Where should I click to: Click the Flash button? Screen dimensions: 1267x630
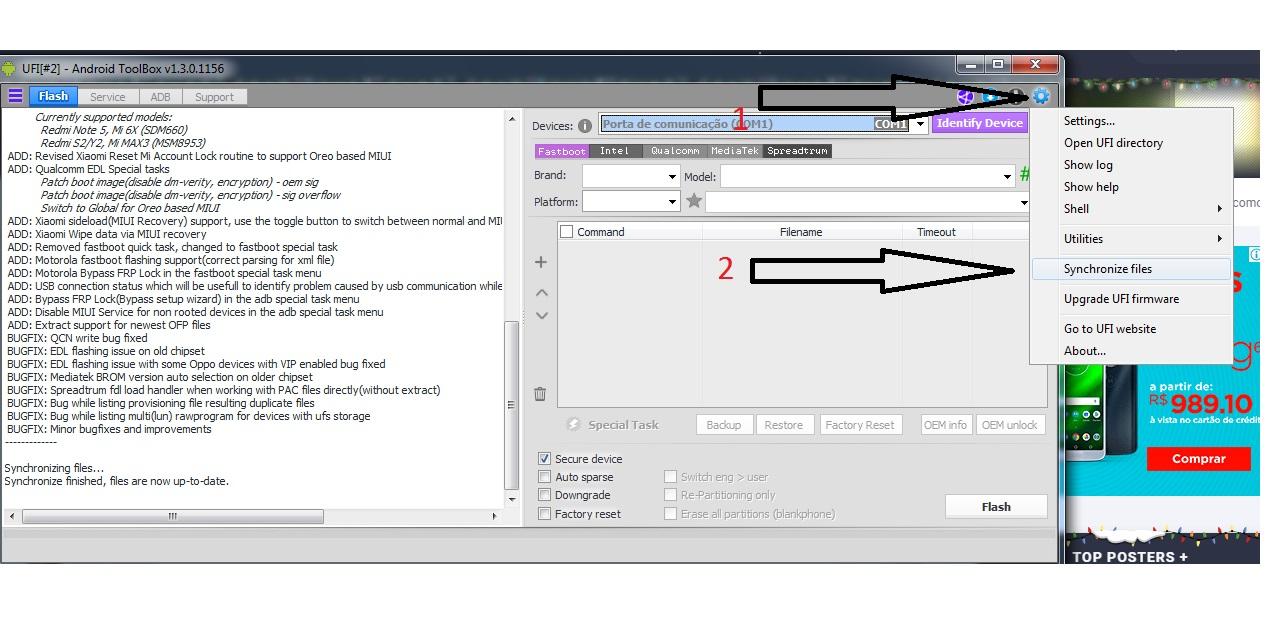995,506
